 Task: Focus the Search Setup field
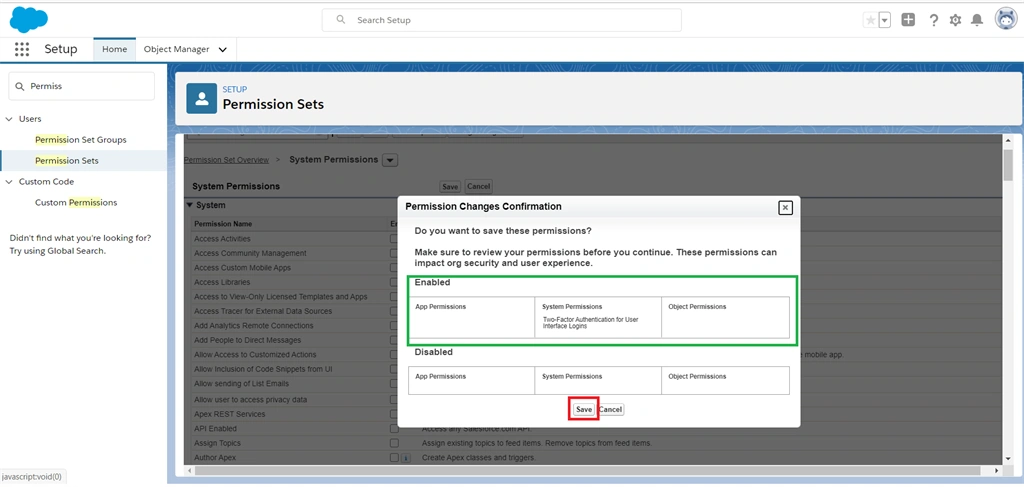coord(502,20)
